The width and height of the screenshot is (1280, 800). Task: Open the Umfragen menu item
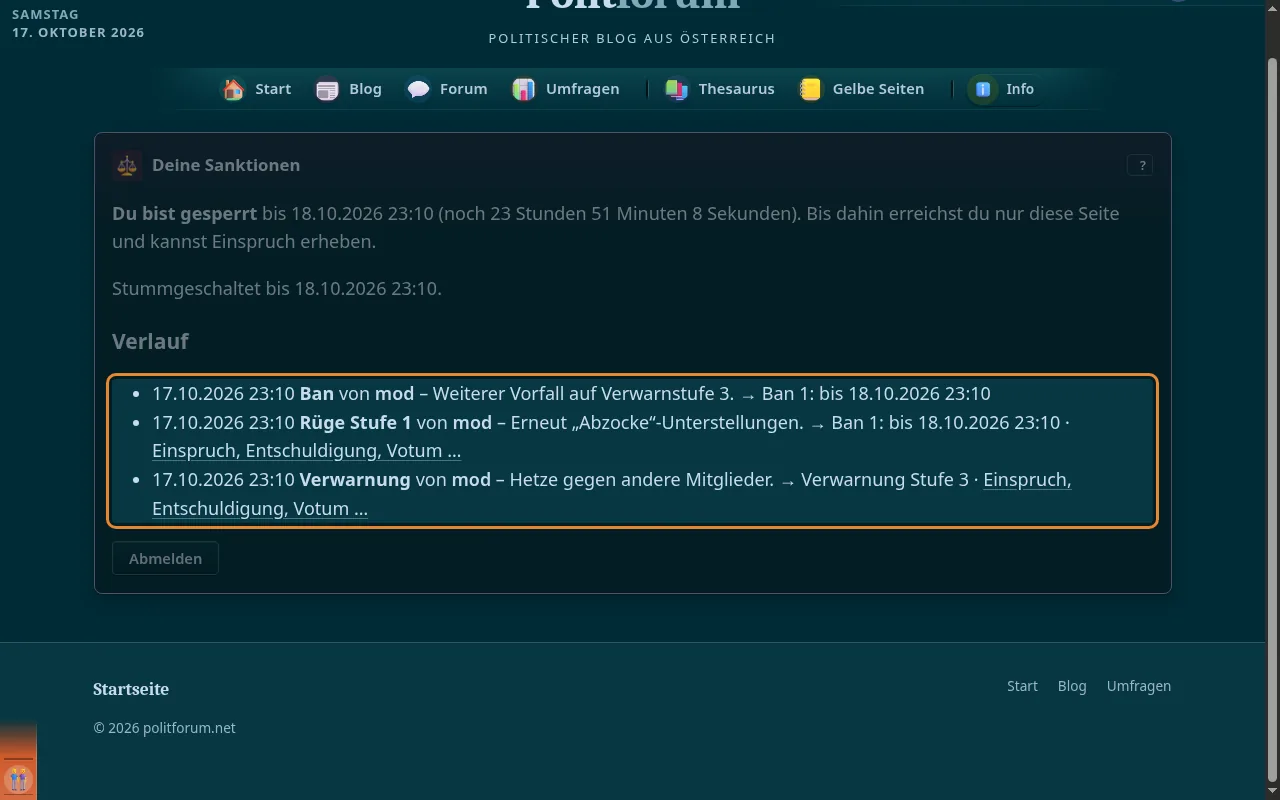(566, 89)
